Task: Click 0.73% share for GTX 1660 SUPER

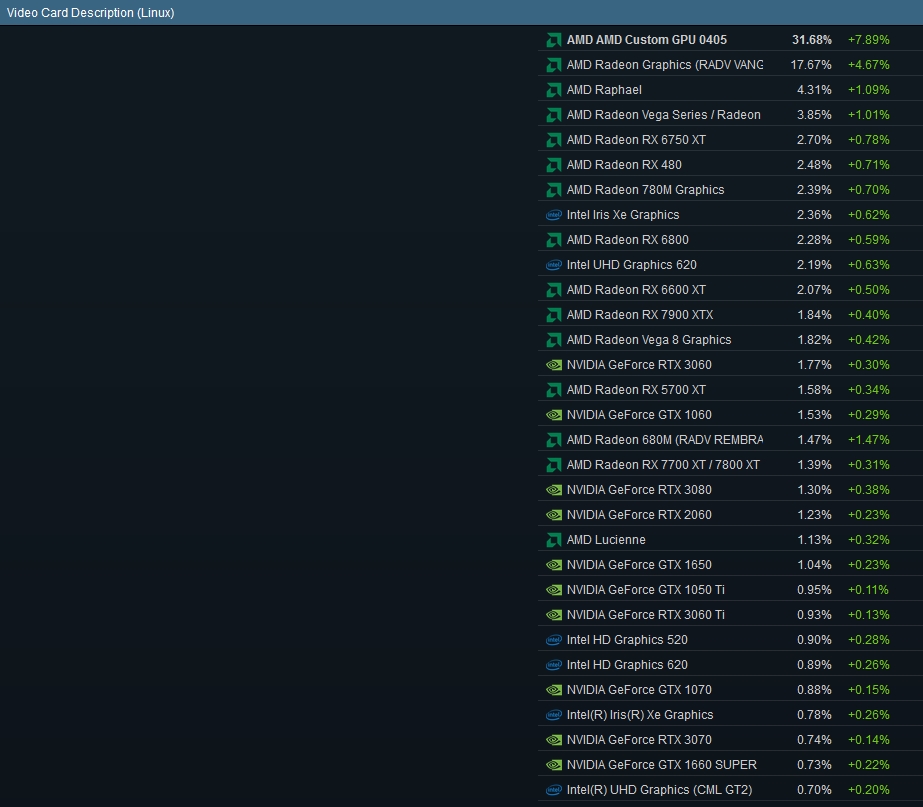Action: [814, 765]
